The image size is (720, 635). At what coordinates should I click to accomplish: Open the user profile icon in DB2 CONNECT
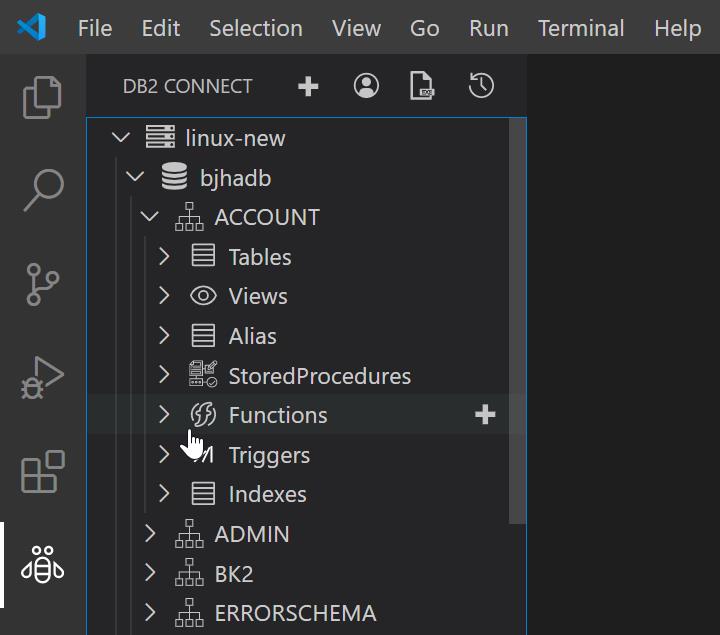pos(366,86)
